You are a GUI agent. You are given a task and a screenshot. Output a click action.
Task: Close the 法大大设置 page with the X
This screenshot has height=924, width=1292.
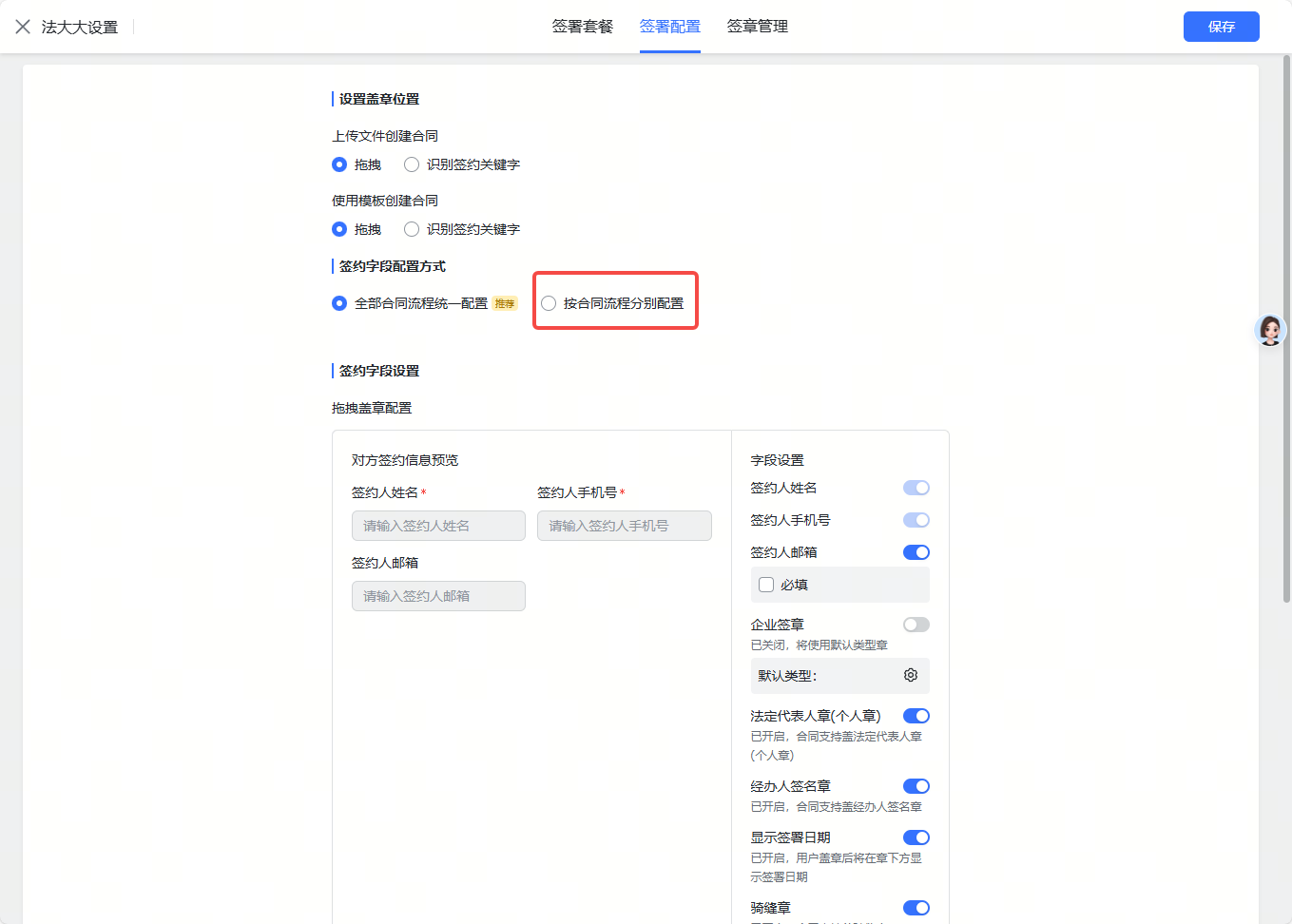point(23,26)
